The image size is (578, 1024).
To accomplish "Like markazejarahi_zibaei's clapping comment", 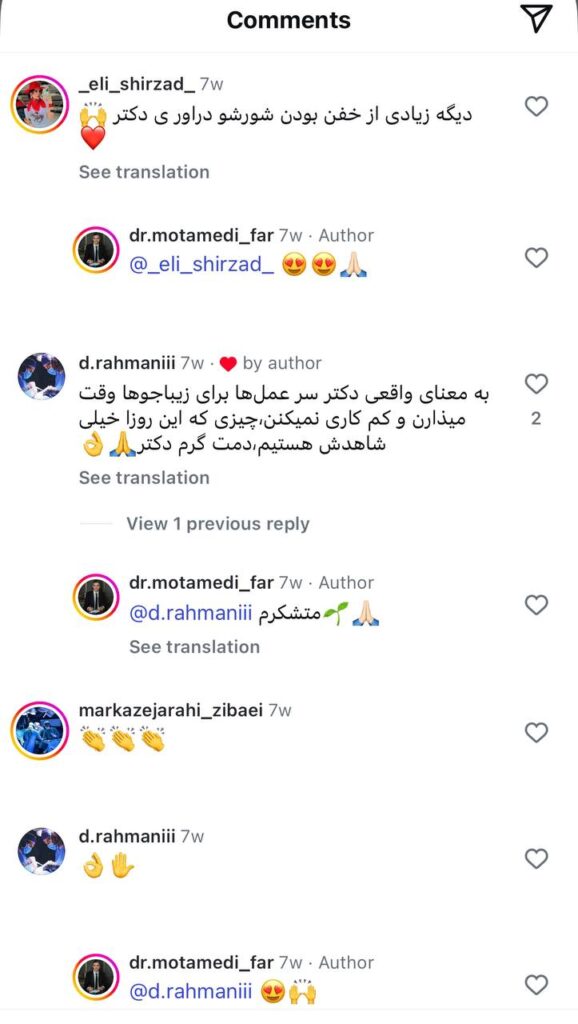I will click(536, 733).
